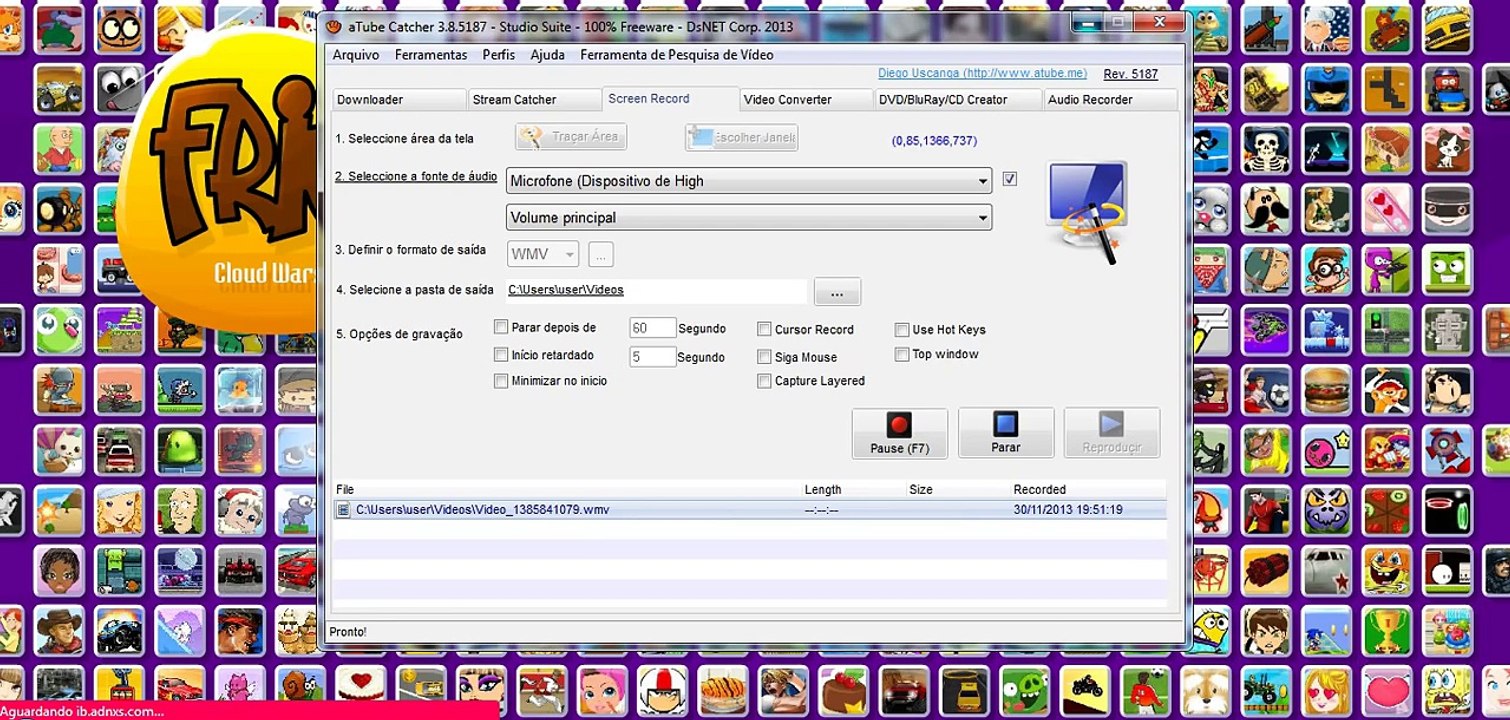Open the mustached man game icon
1510x720 pixels.
pyautogui.click(x=1268, y=209)
